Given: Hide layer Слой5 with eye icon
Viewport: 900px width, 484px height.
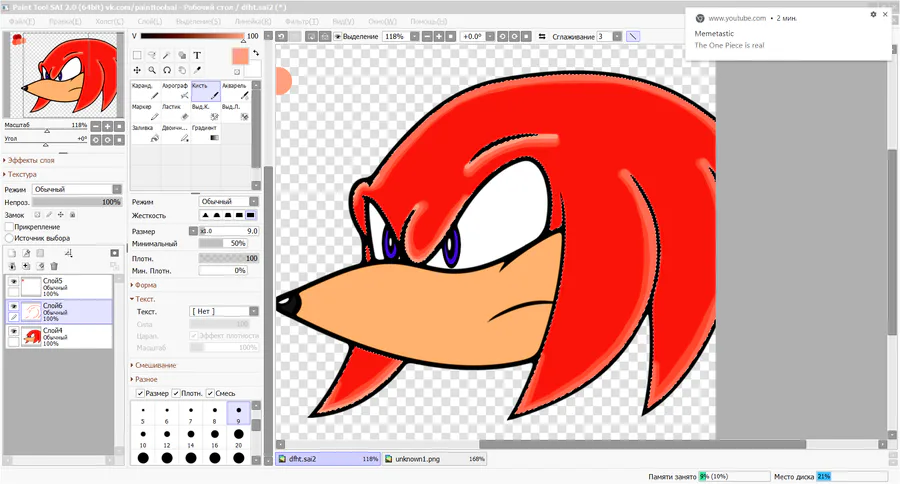Looking at the screenshot, I should [13, 281].
